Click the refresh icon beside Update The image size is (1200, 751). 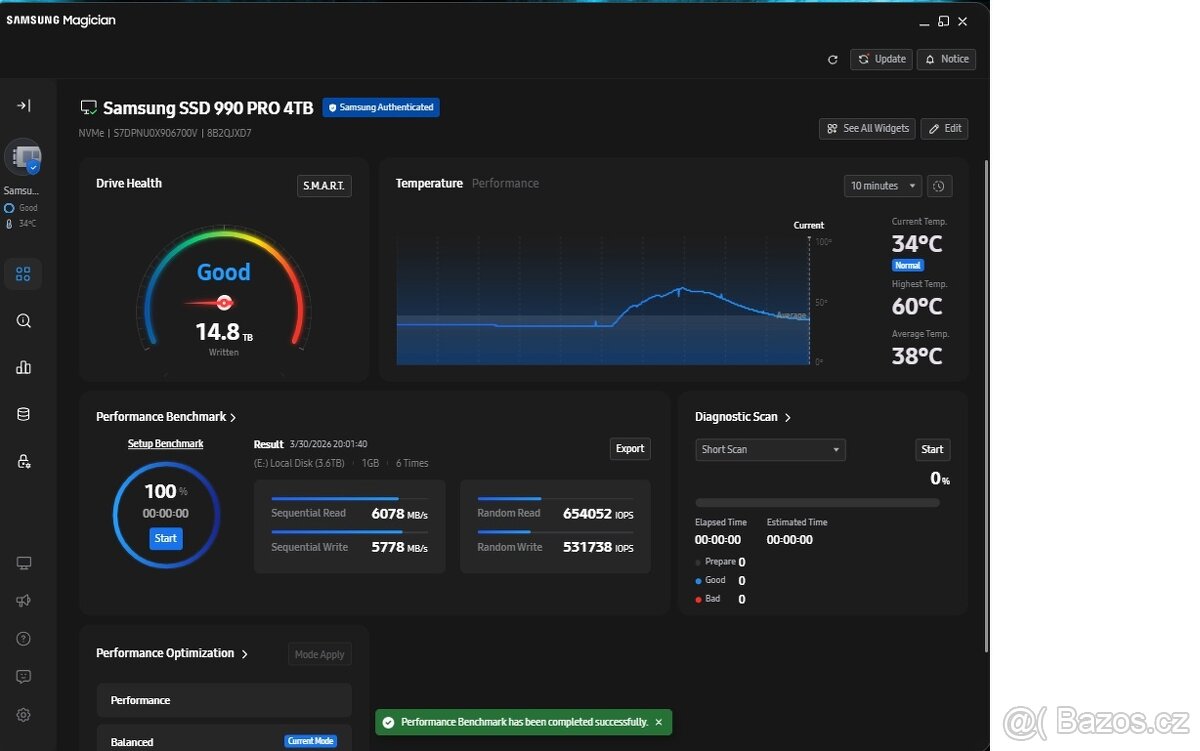click(832, 60)
